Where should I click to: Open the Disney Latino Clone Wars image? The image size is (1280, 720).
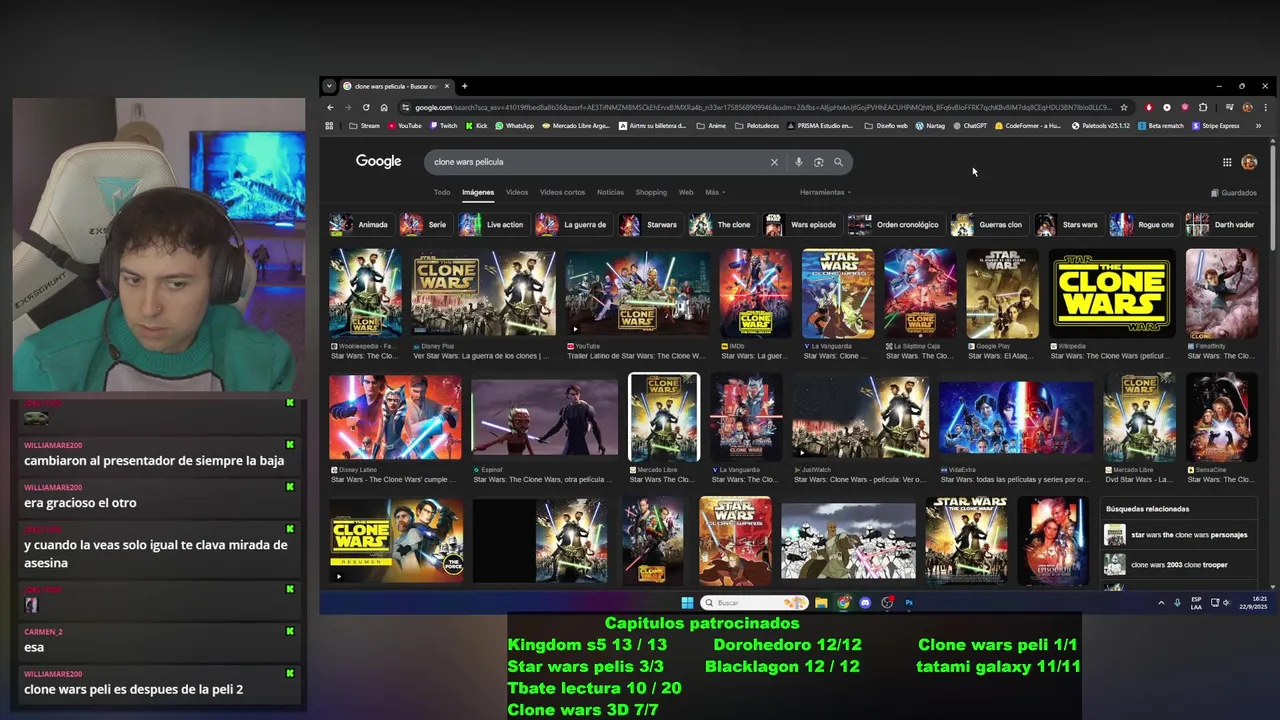(x=395, y=417)
